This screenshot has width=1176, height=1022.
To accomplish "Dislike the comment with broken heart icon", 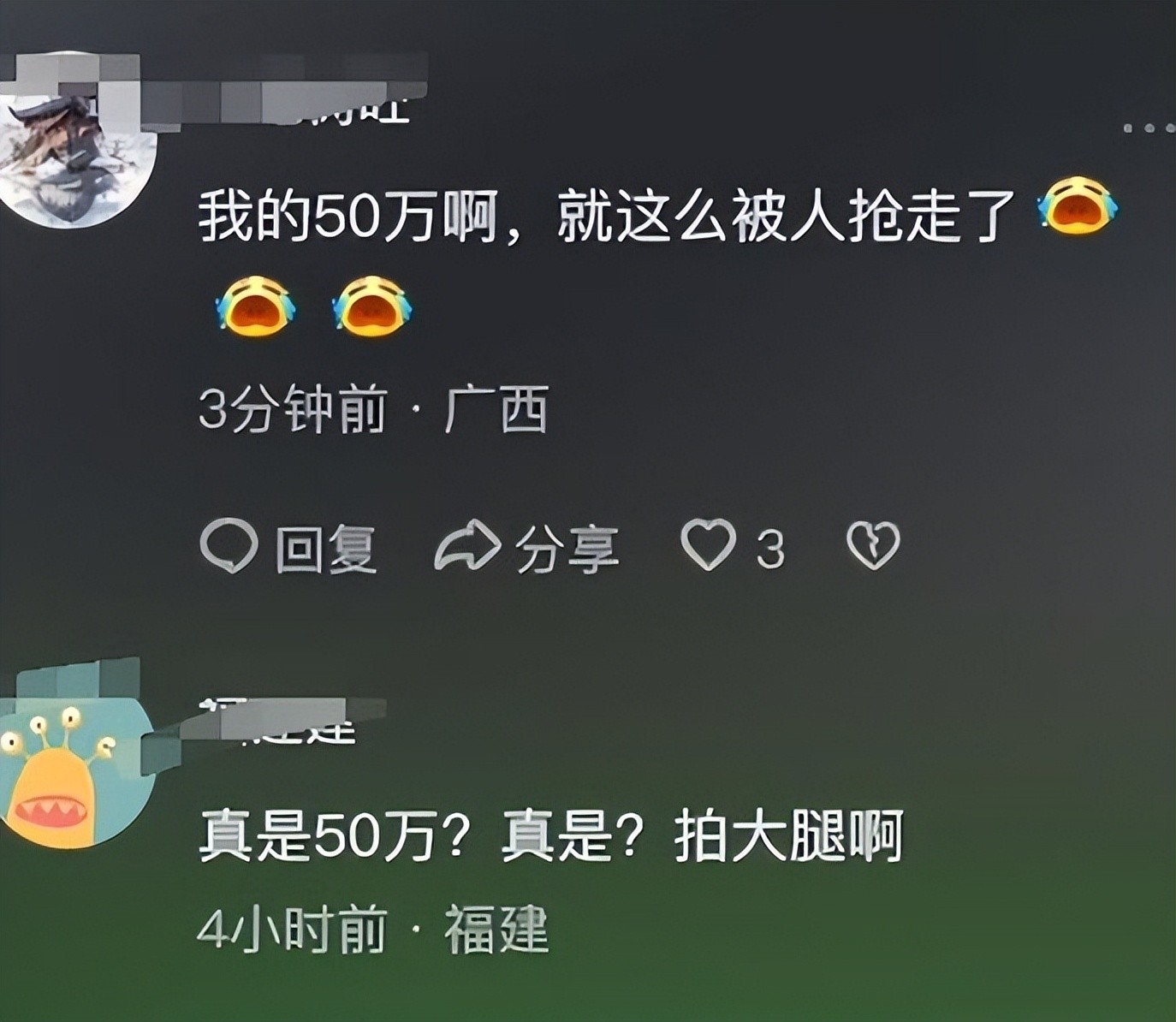I will 873,545.
